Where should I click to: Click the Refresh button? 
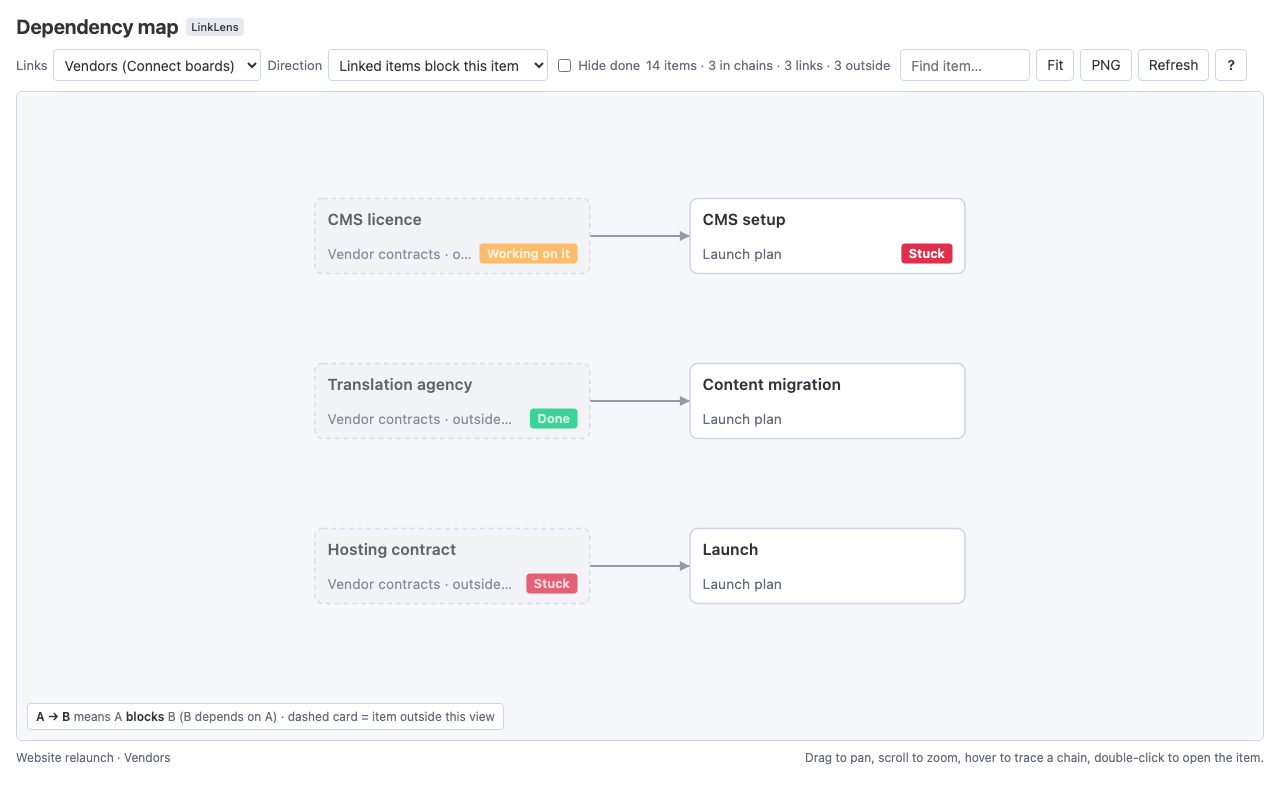[x=1173, y=65]
